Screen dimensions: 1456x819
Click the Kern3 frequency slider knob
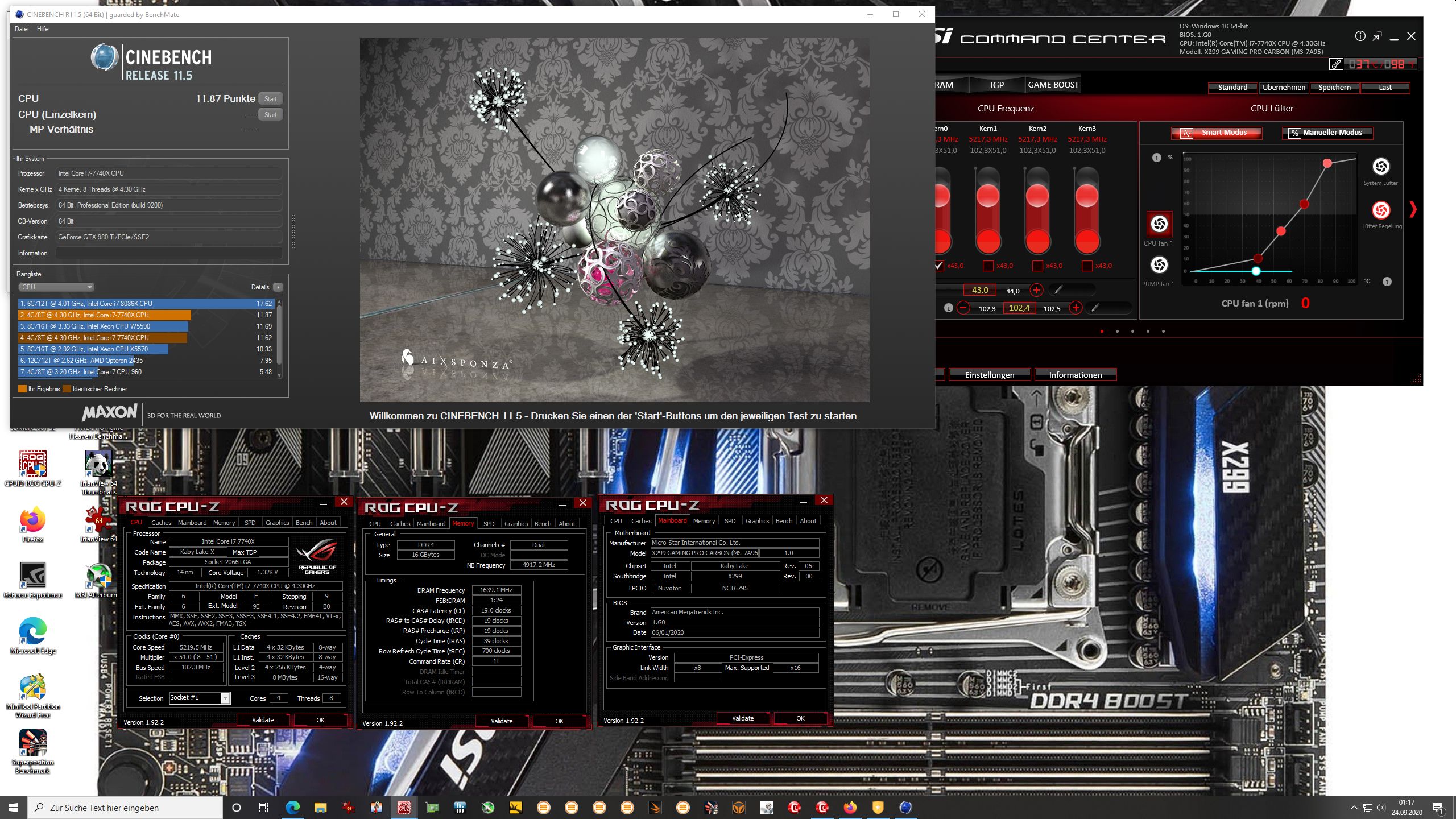click(x=1087, y=196)
